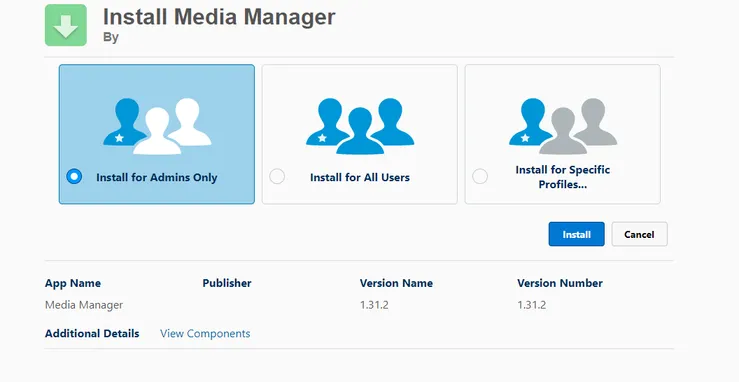Click the green download package icon

click(x=66, y=25)
